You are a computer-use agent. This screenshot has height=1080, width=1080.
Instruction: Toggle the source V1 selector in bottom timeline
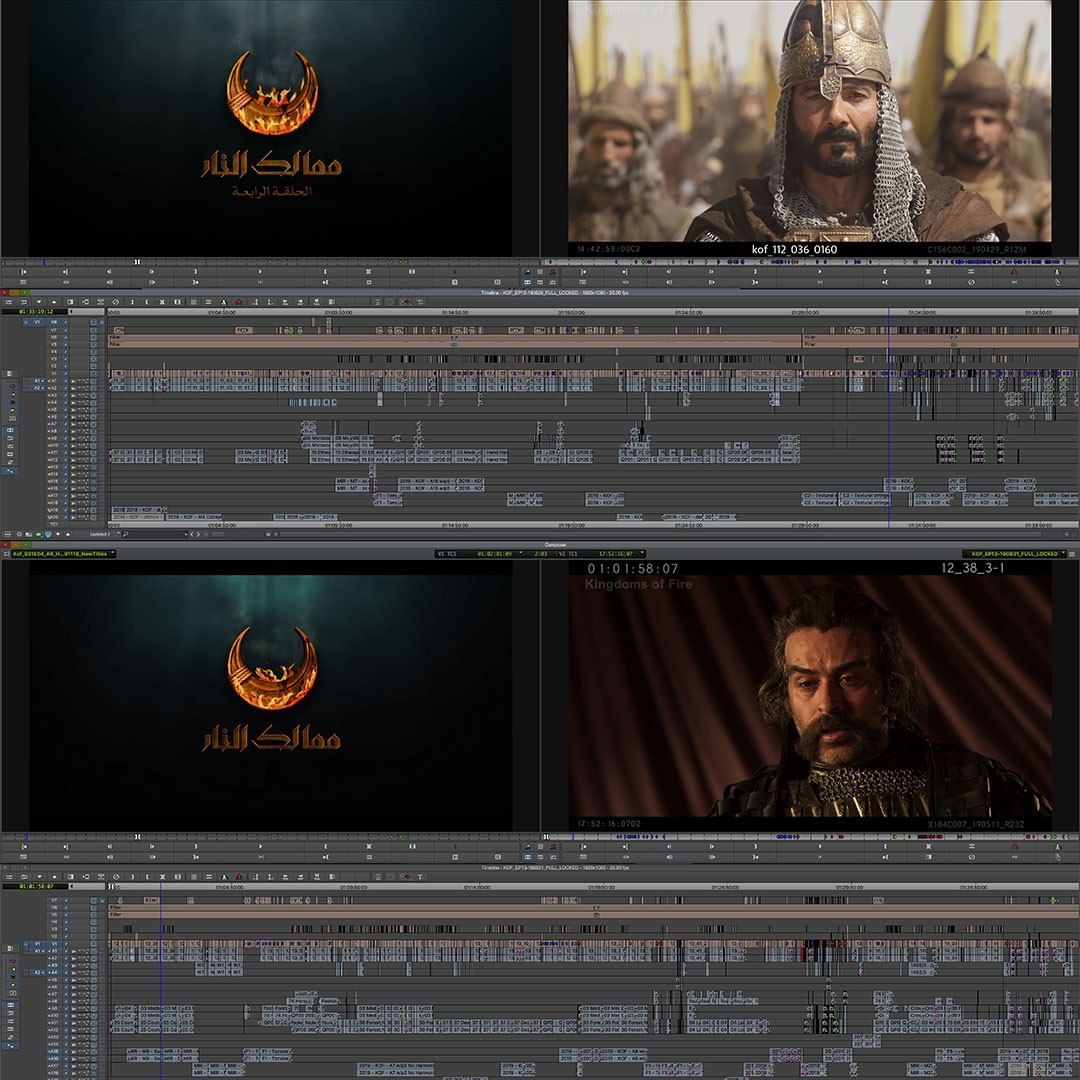coord(37,944)
